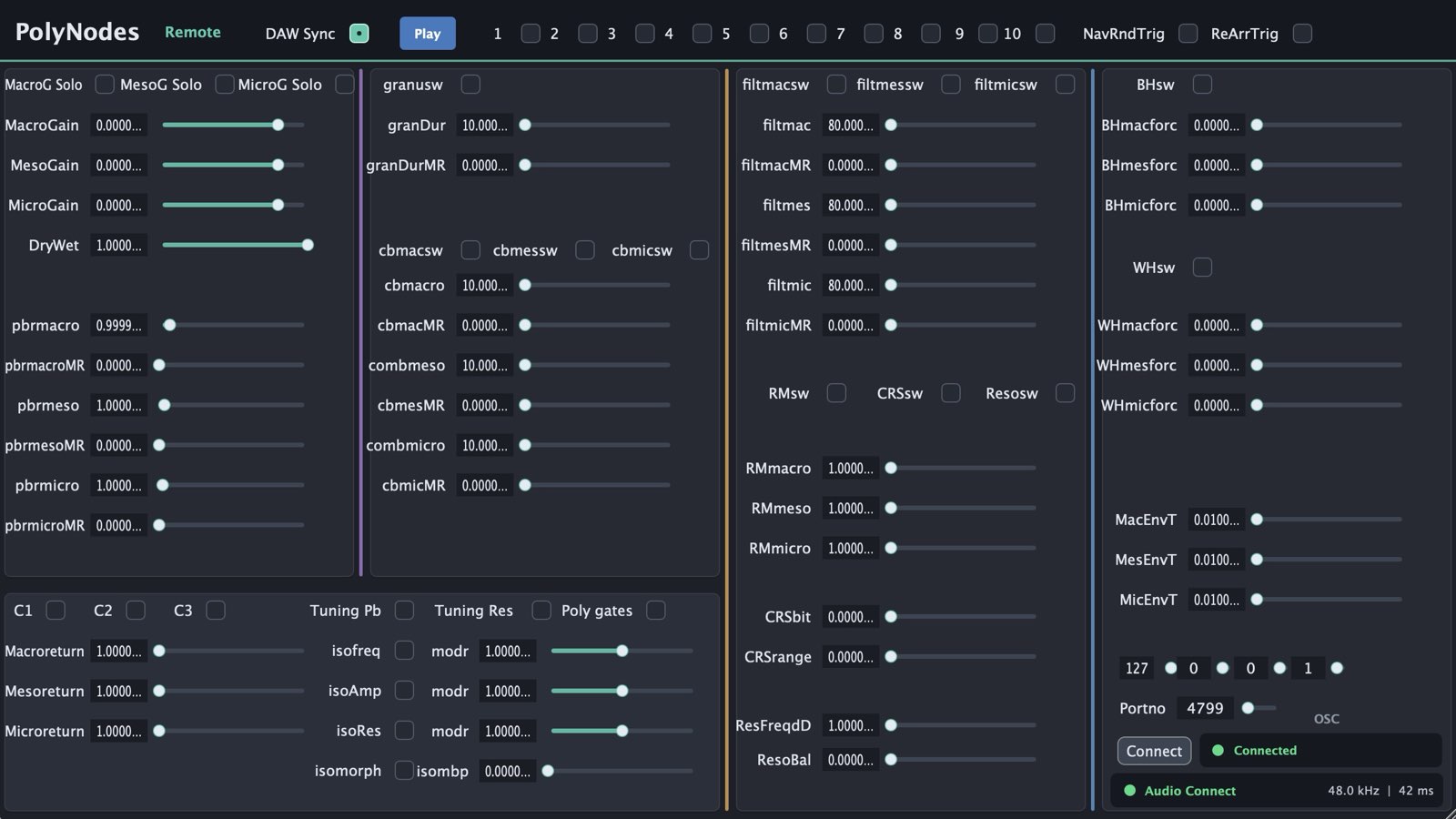Click the ResoBal slider handle
Screen dimensions: 1456x819
[891, 760]
